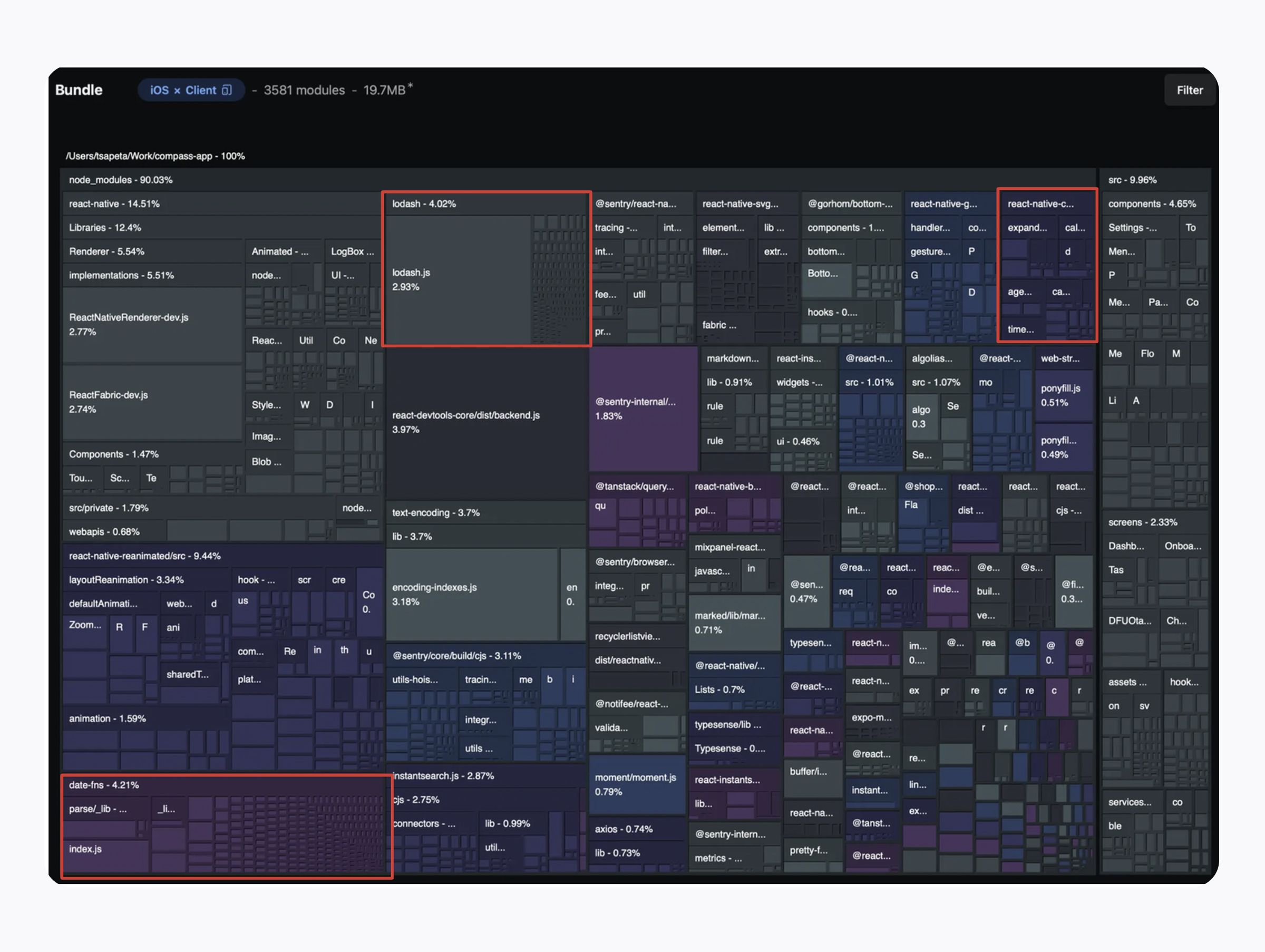The image size is (1265, 952).
Task: Select the ReactNativeRenderer-dev.js module
Action: coord(153,325)
